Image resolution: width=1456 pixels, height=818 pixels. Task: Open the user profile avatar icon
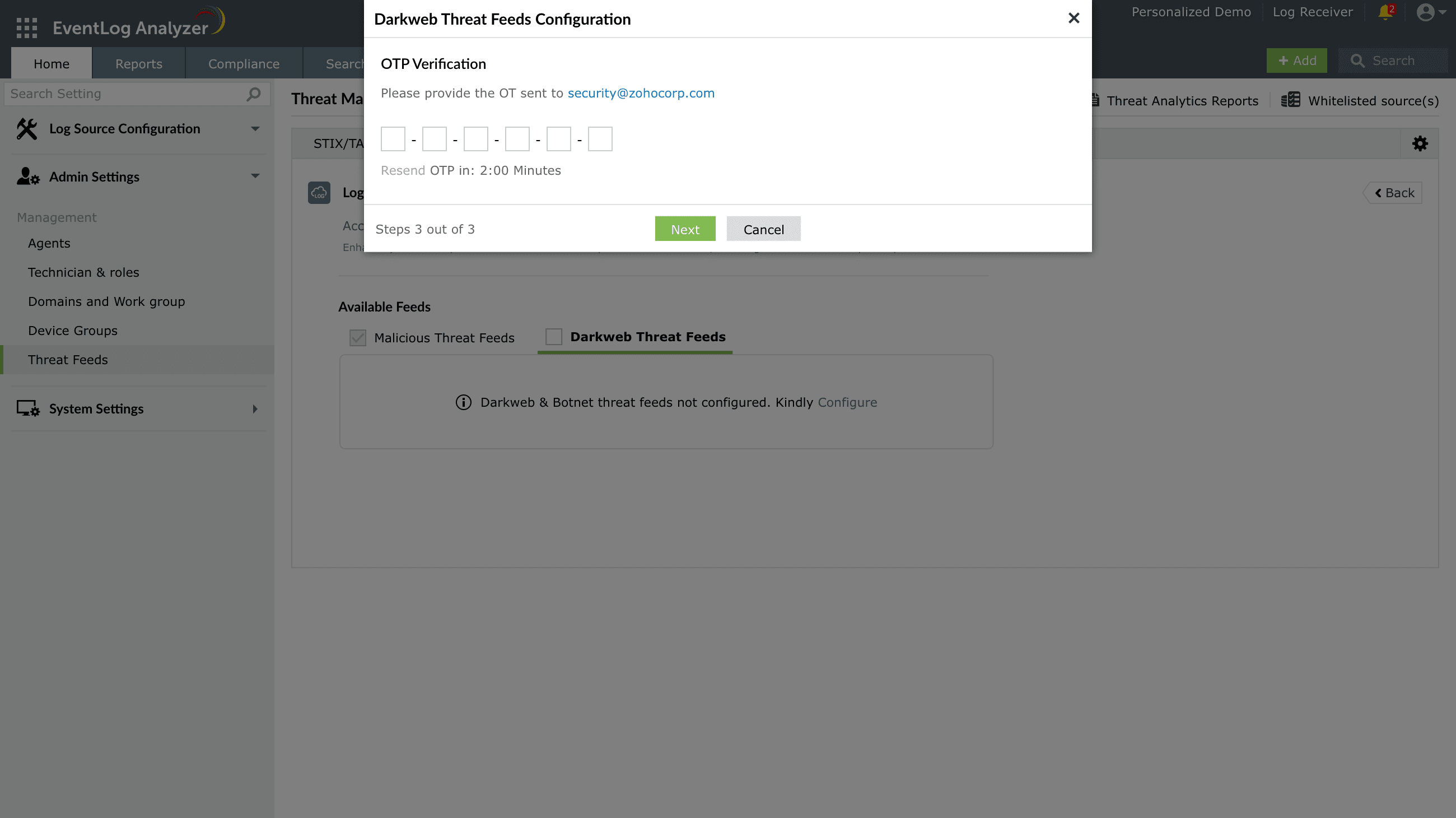pyautogui.click(x=1425, y=12)
